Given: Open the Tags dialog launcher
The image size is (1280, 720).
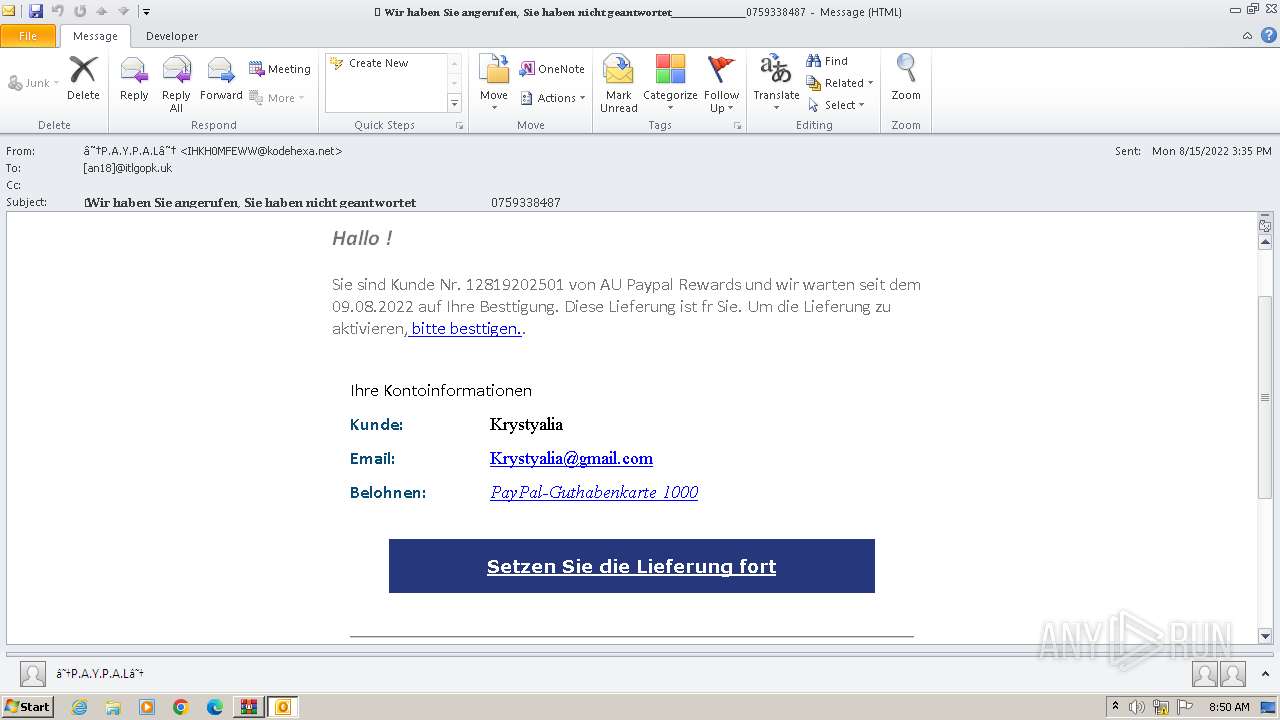Looking at the screenshot, I should tap(738, 126).
